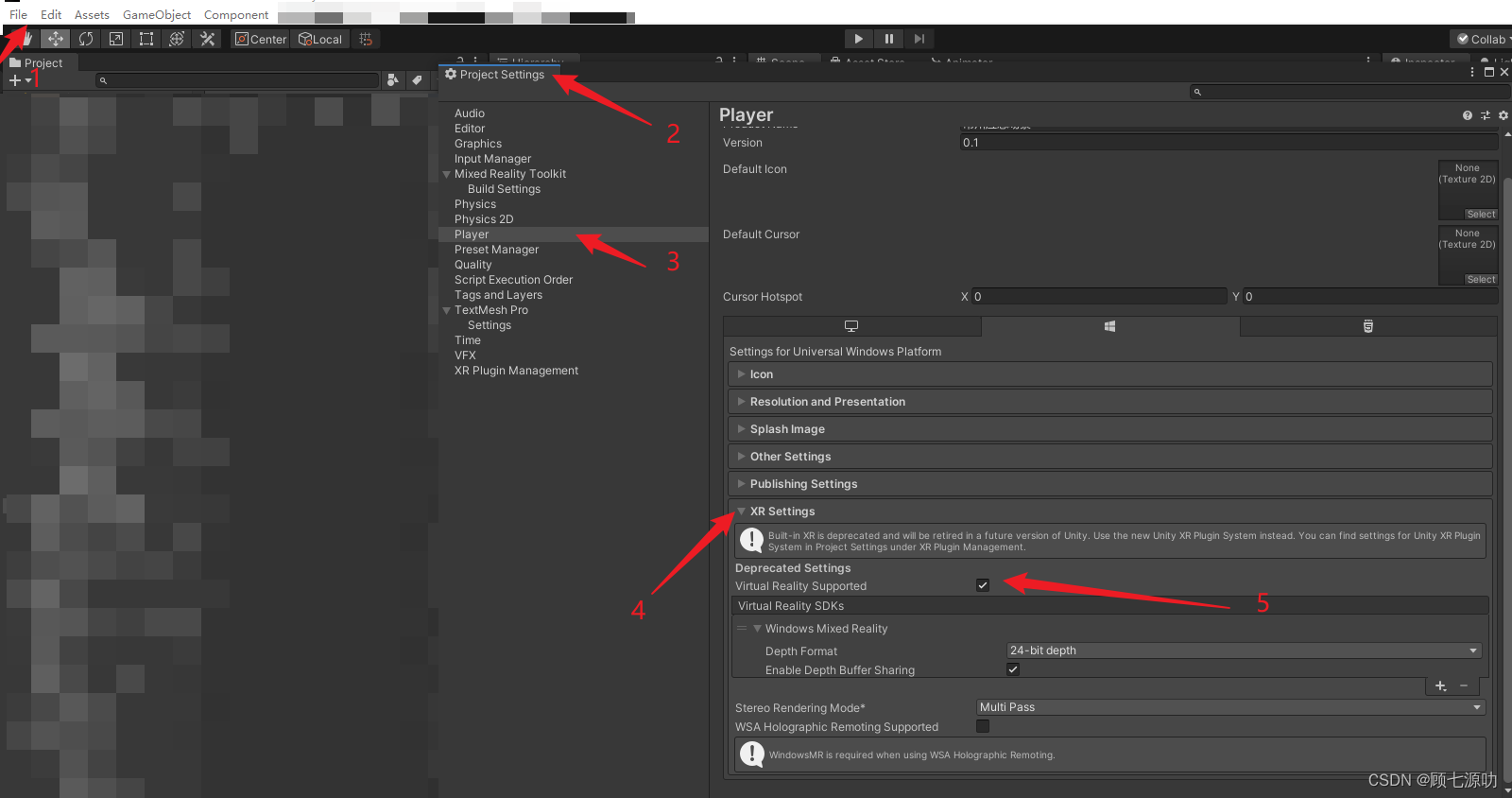
Task: Toggle Enable Depth Buffer Sharing checkbox
Action: click(x=1013, y=669)
